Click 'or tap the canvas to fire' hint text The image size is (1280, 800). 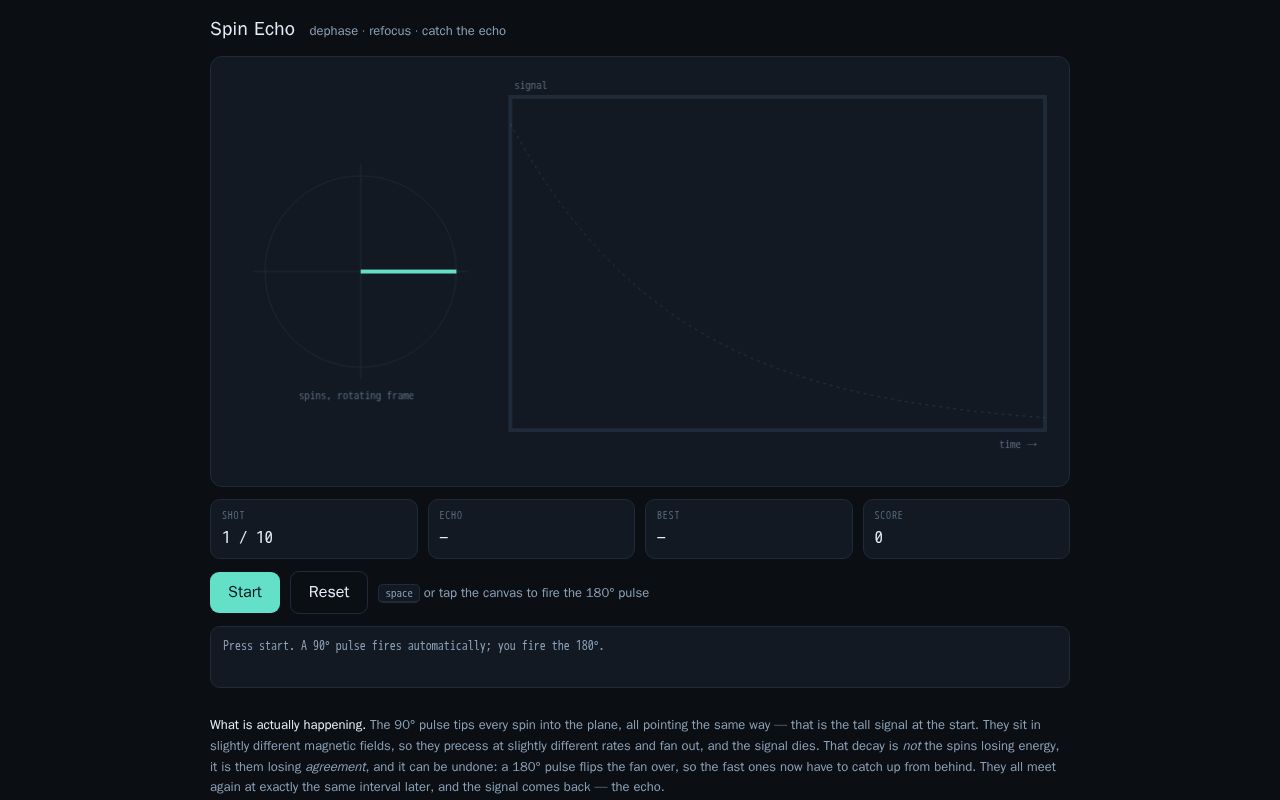pyautogui.click(x=536, y=593)
